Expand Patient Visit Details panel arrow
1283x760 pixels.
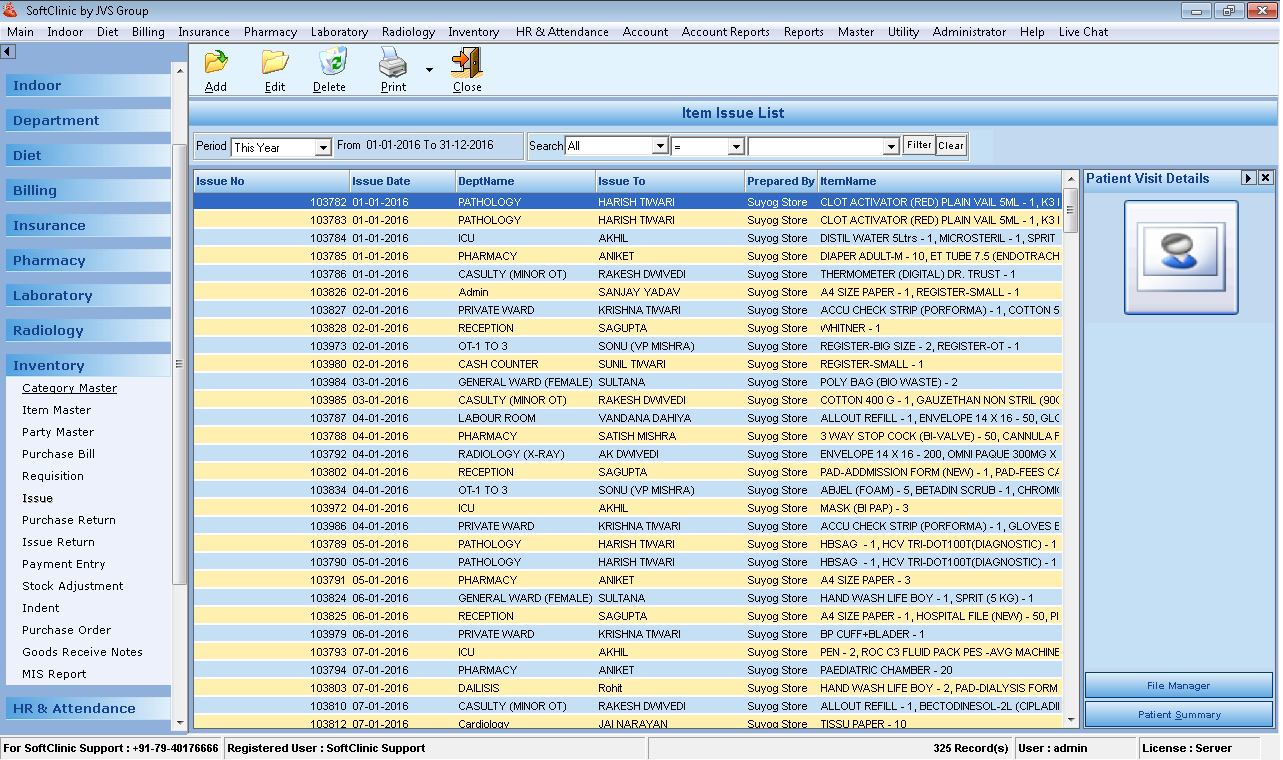coord(1248,178)
